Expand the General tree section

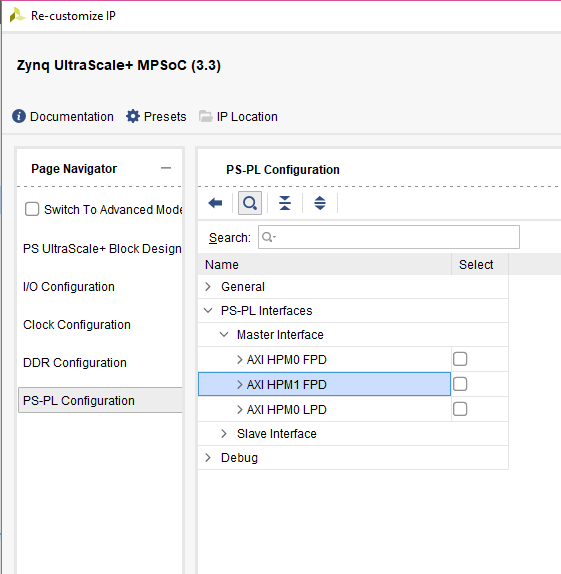tap(208, 287)
